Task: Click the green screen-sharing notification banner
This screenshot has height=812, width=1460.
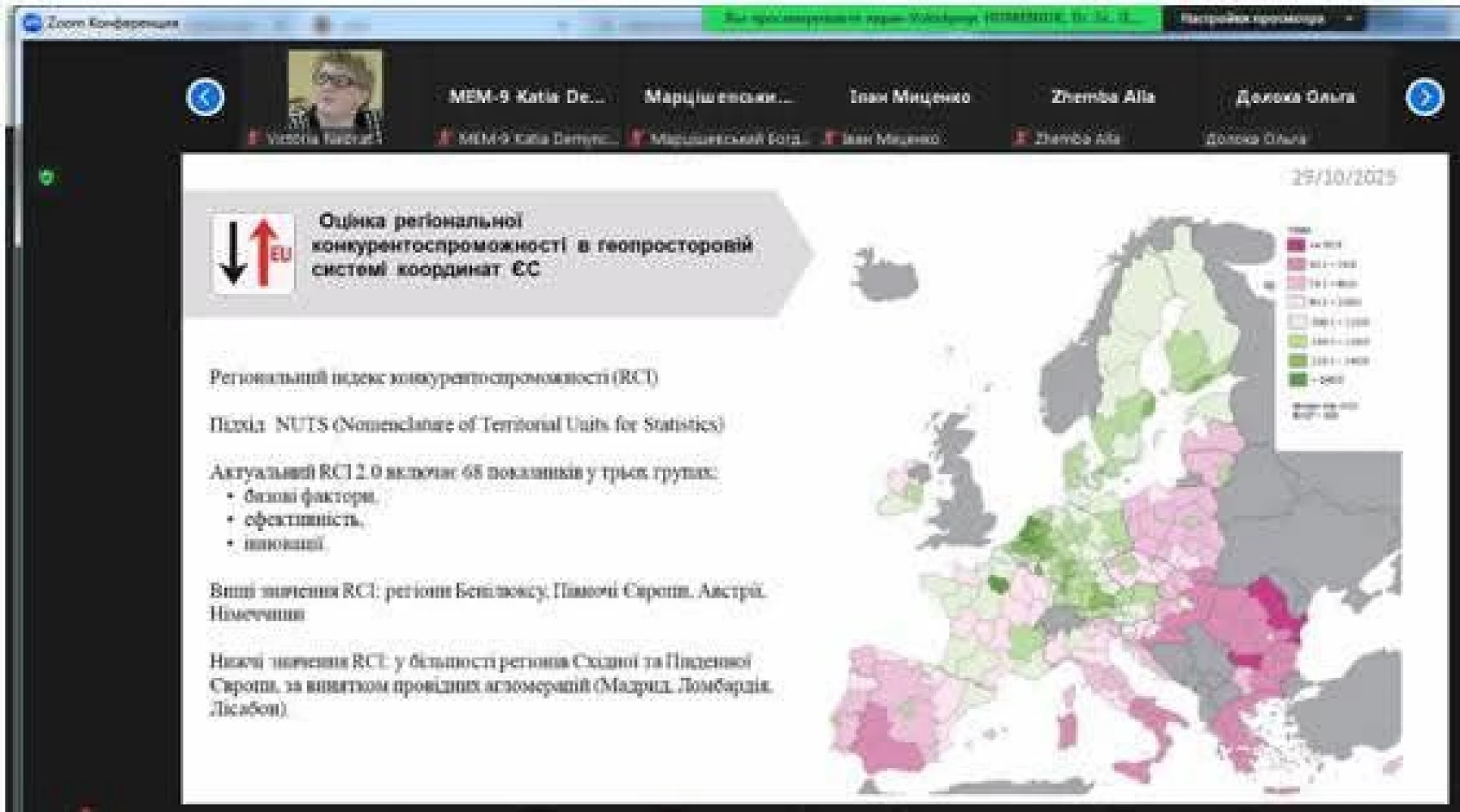Action: tap(931, 19)
